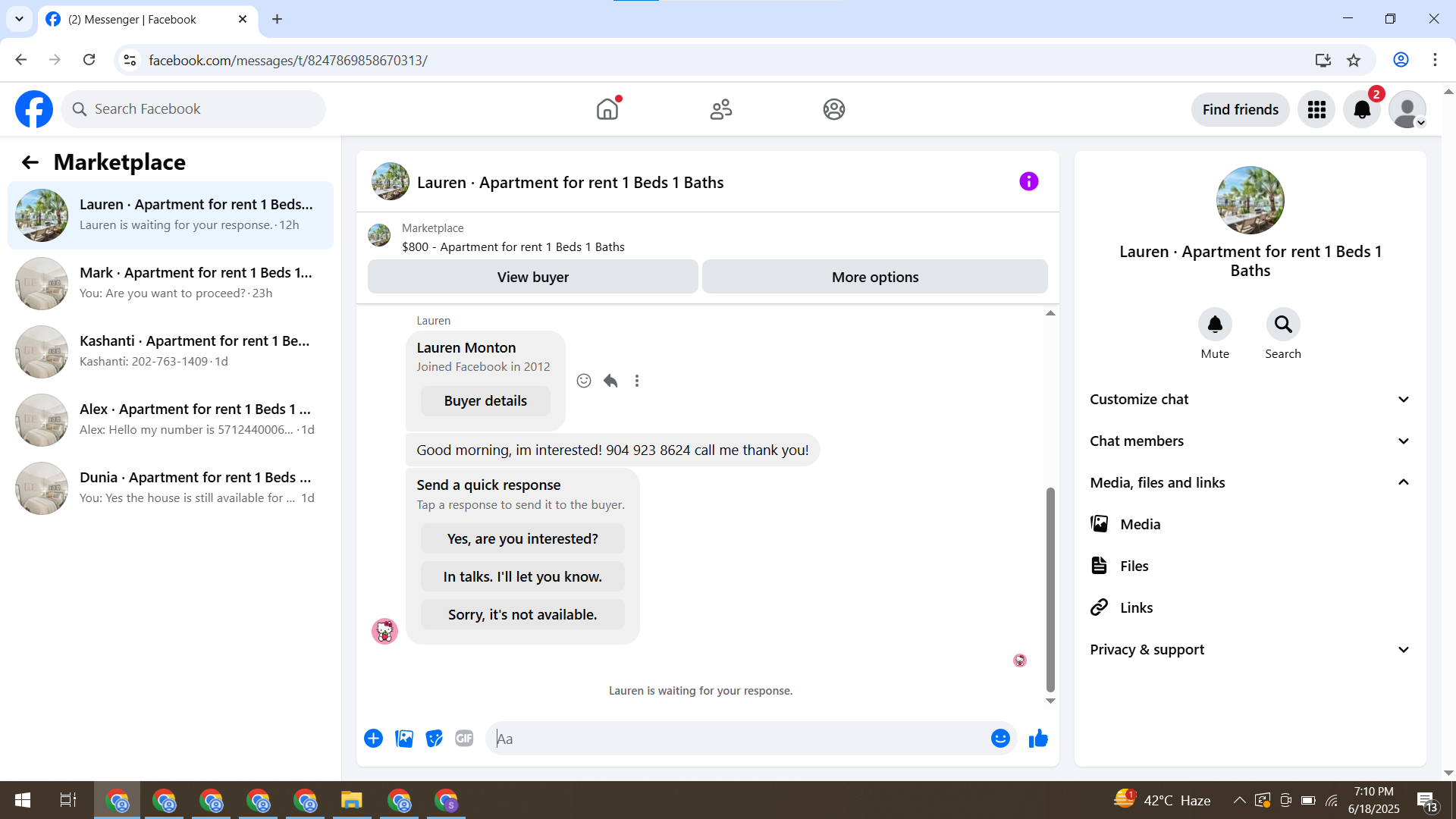The height and width of the screenshot is (819, 1456).
Task: Open Chrome tab search dropdown
Action: [x=19, y=19]
